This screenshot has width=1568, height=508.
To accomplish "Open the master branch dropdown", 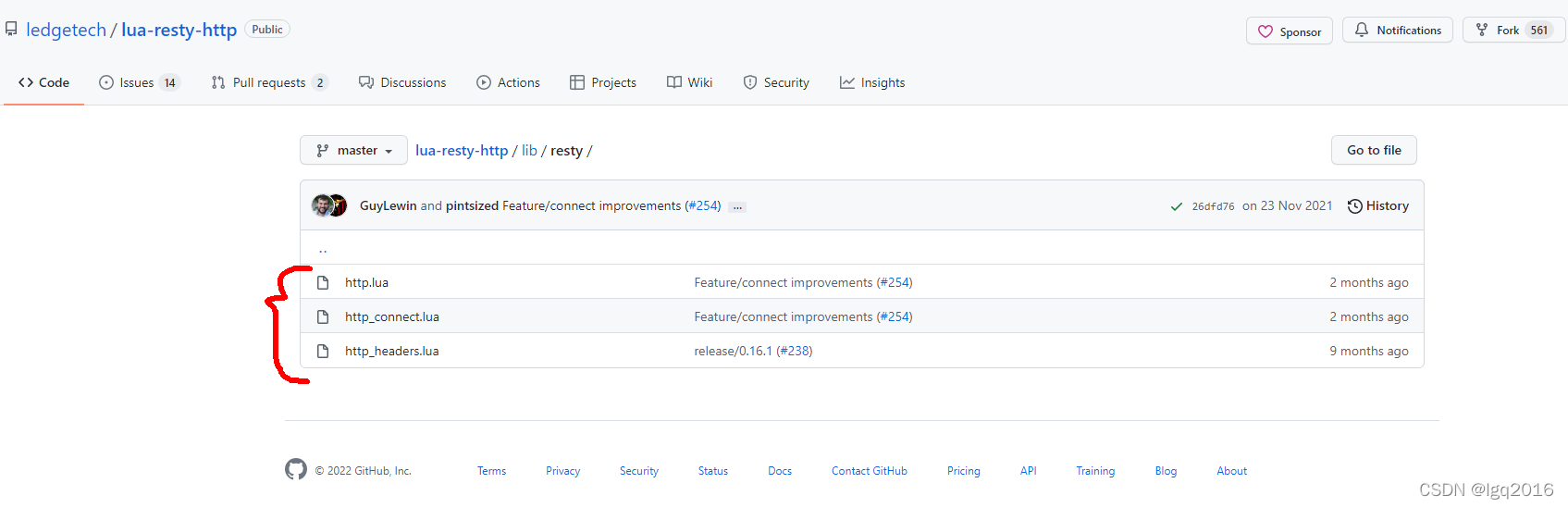I will click(353, 150).
